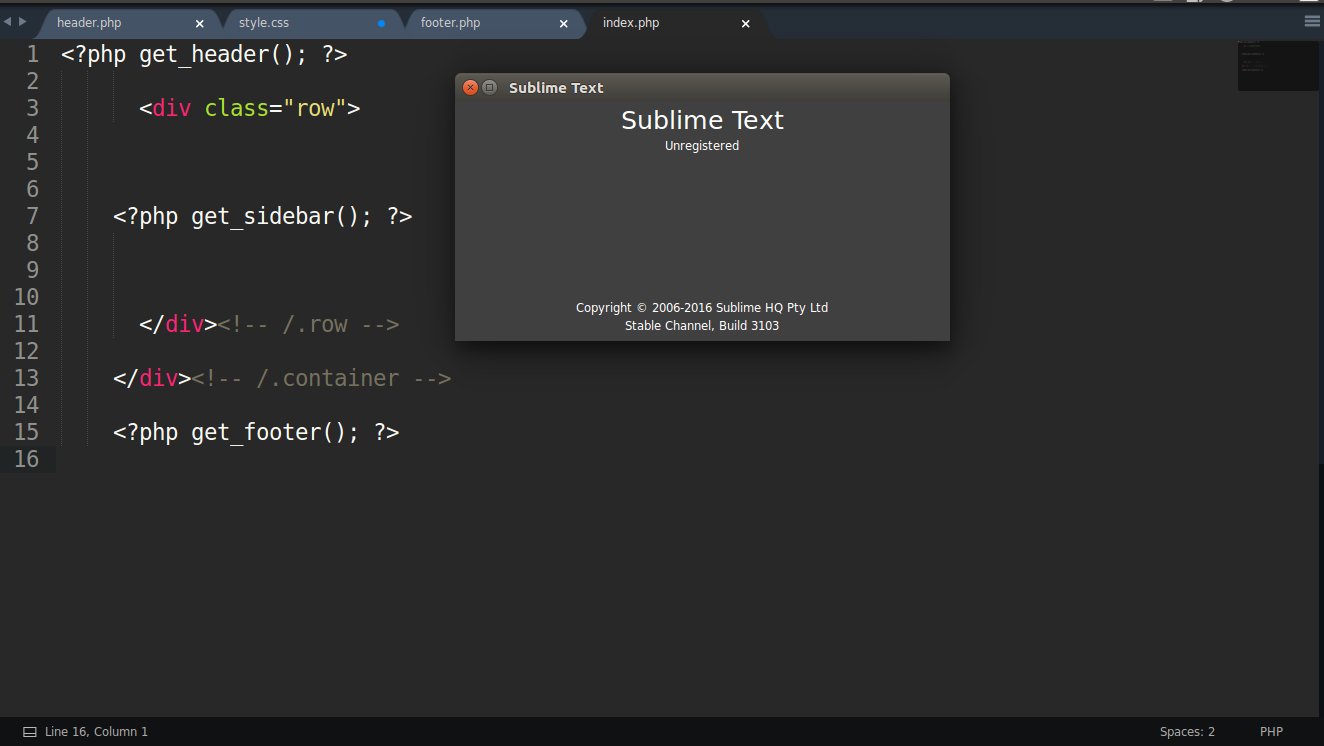Click the unsaved dot on style.css
The width and height of the screenshot is (1324, 746).
tap(381, 23)
